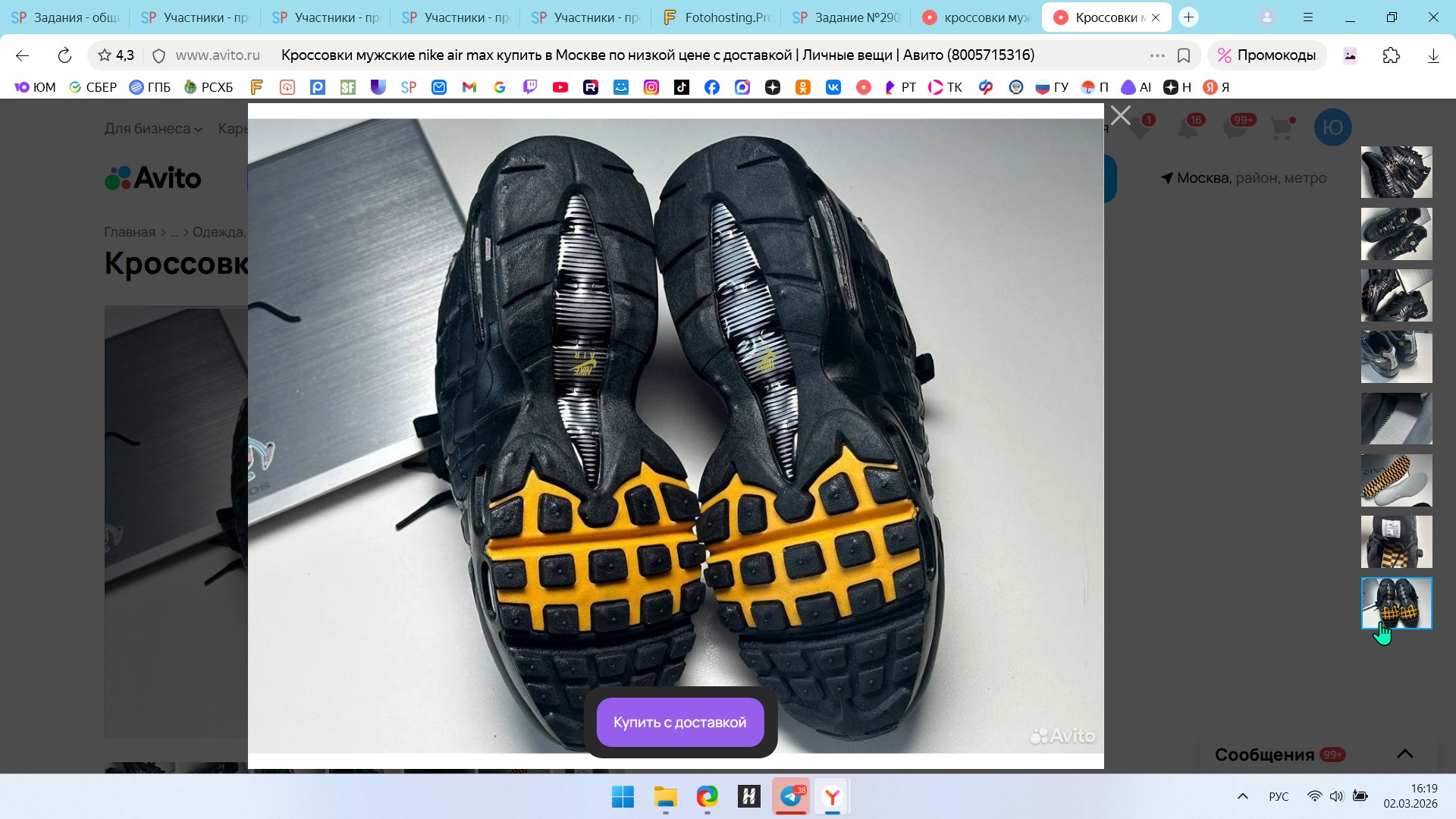This screenshot has height=819, width=1456.
Task: Show hidden system tray icons
Action: pos(1242,796)
